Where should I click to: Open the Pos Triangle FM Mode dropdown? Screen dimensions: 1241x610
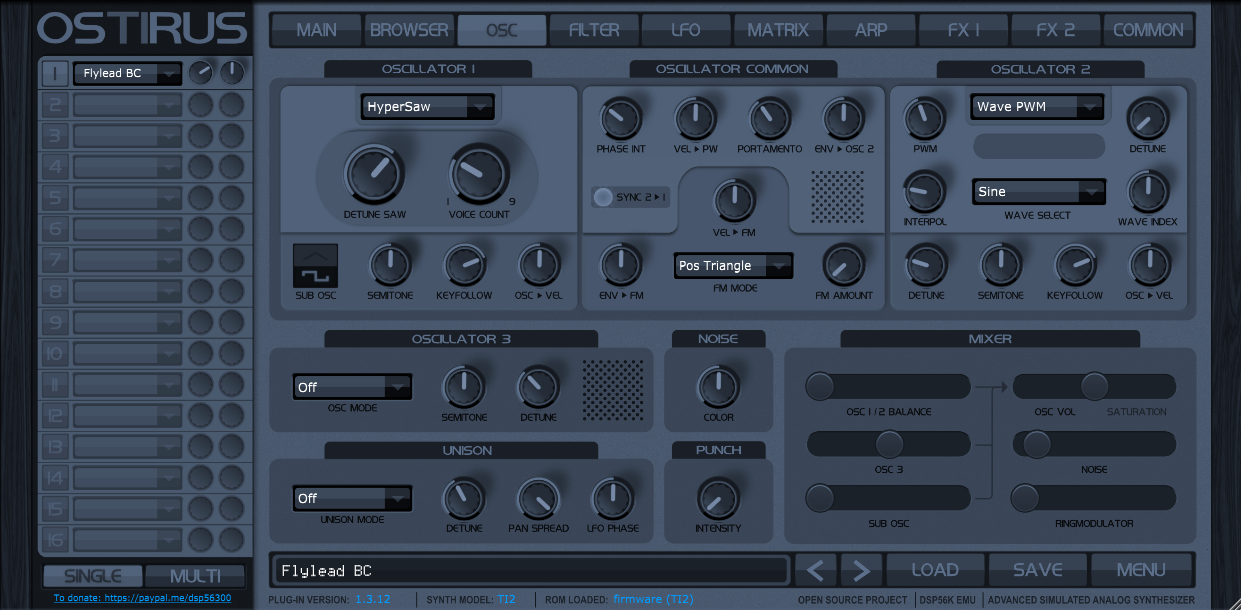(x=733, y=265)
